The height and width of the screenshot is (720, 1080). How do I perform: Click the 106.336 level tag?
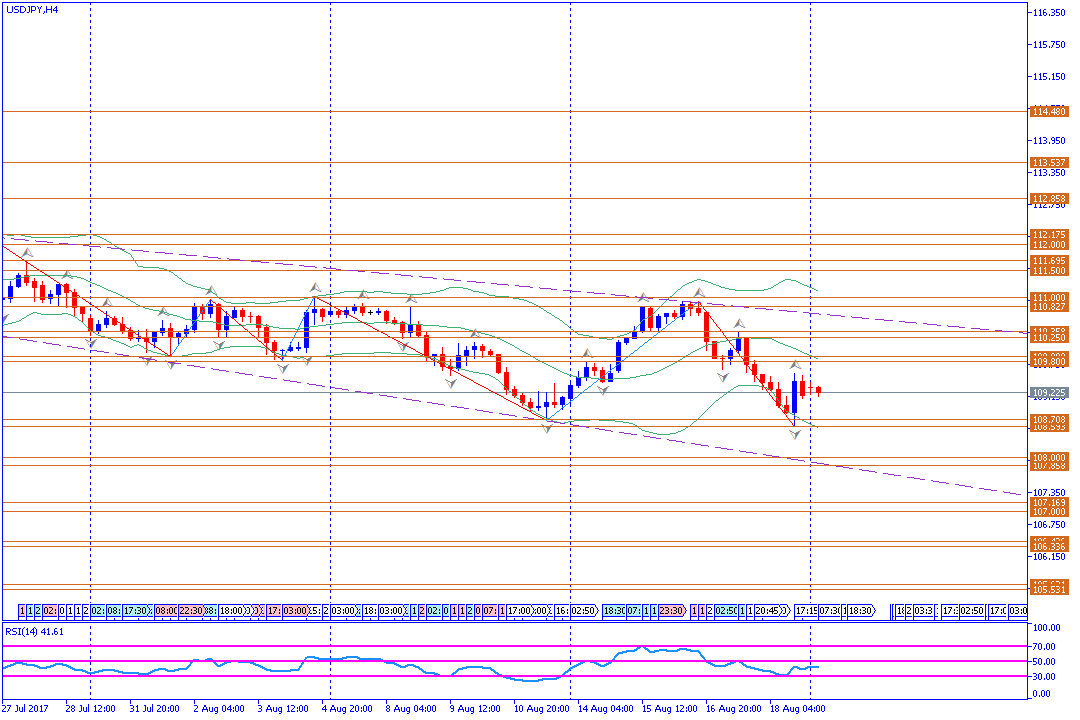tap(1049, 546)
